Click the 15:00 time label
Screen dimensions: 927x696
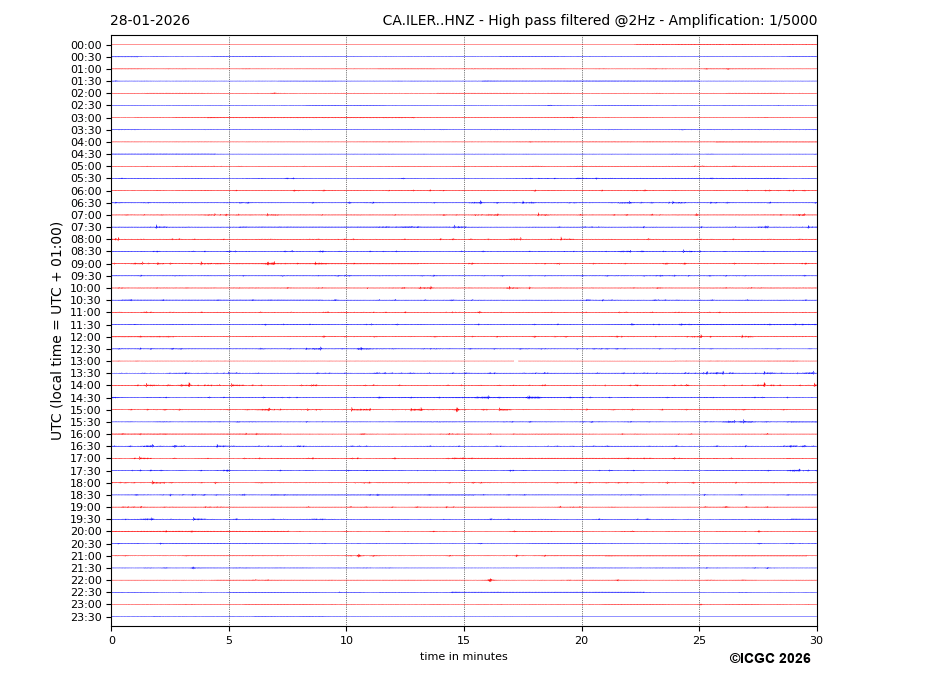[86, 410]
